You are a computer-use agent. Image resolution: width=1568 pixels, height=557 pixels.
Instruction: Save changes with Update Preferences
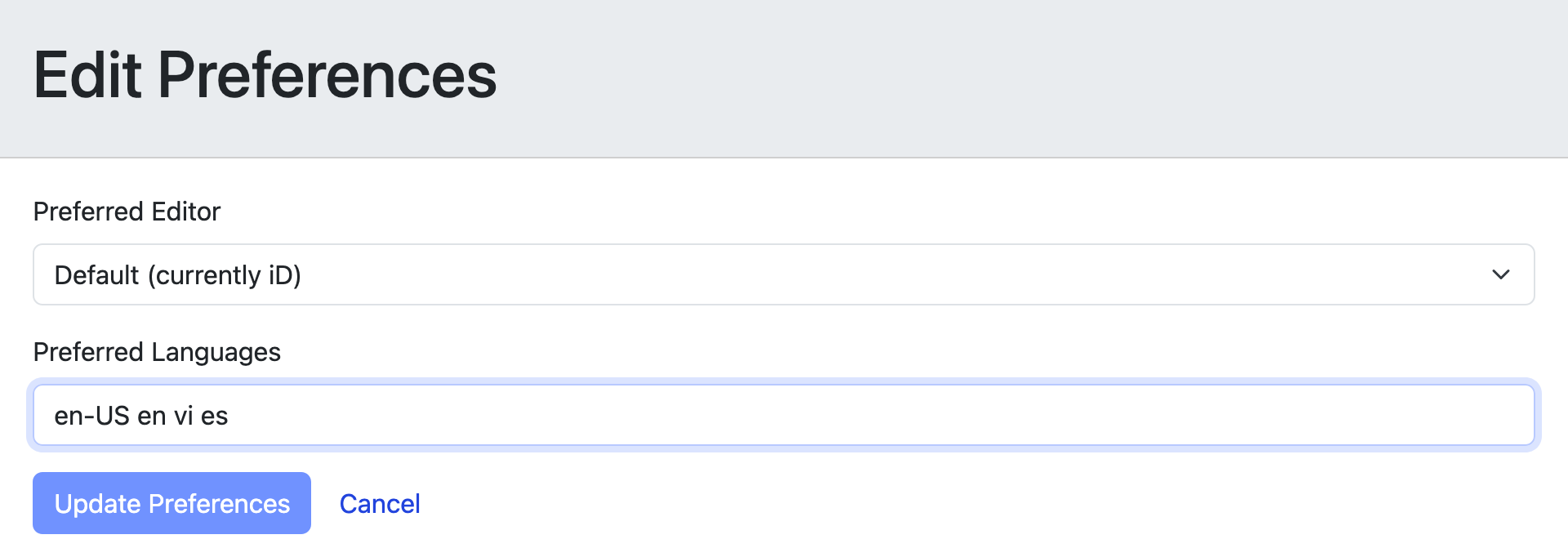pos(171,503)
